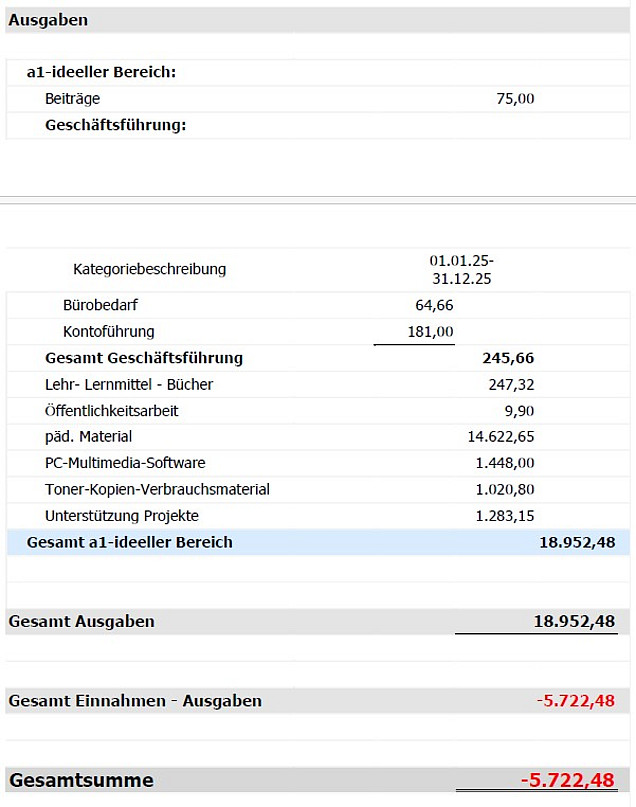Select the Bürobedarf row
Screen dimensions: 636x807
click(317, 305)
